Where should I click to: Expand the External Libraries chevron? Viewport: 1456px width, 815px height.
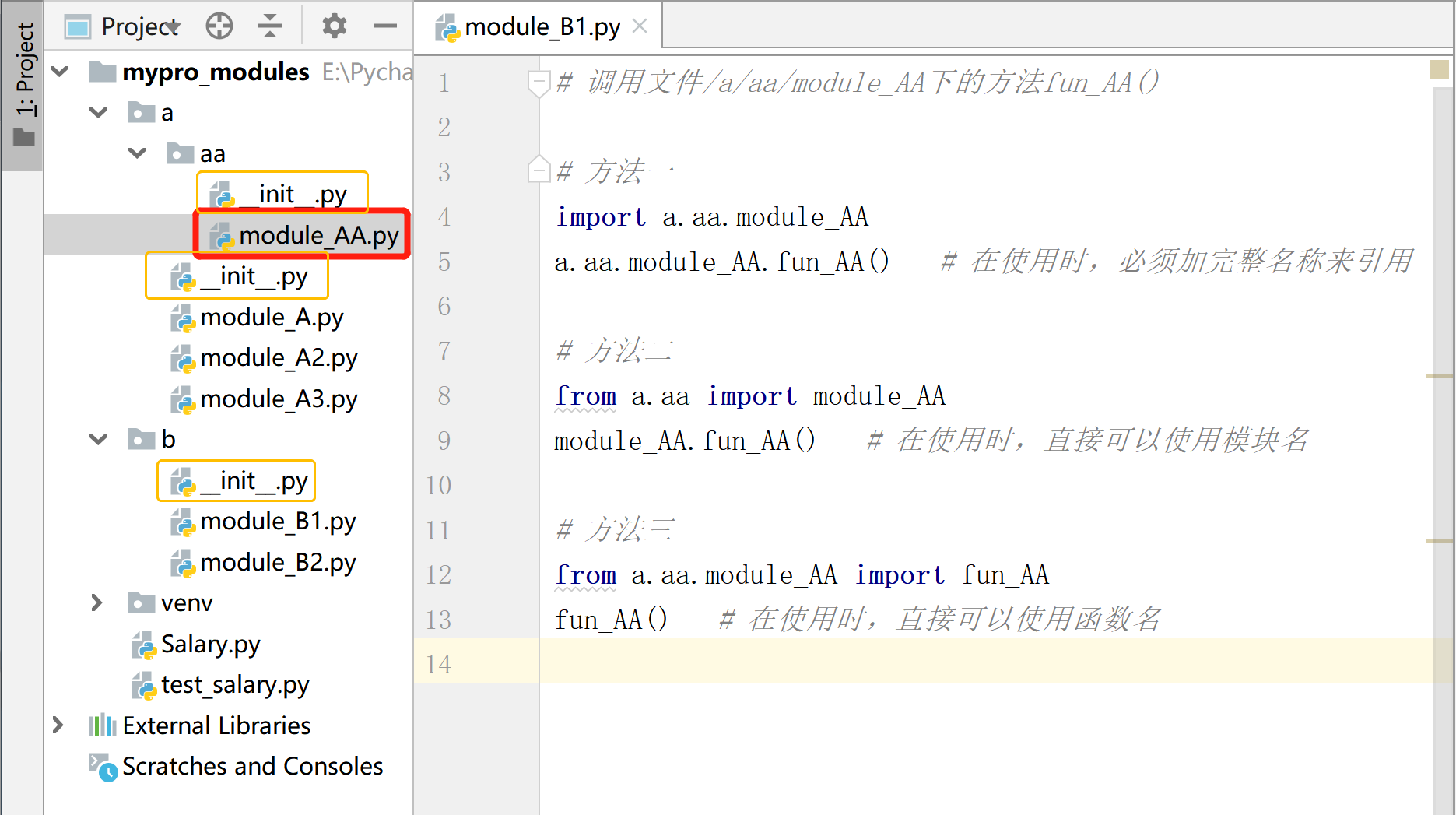click(58, 725)
